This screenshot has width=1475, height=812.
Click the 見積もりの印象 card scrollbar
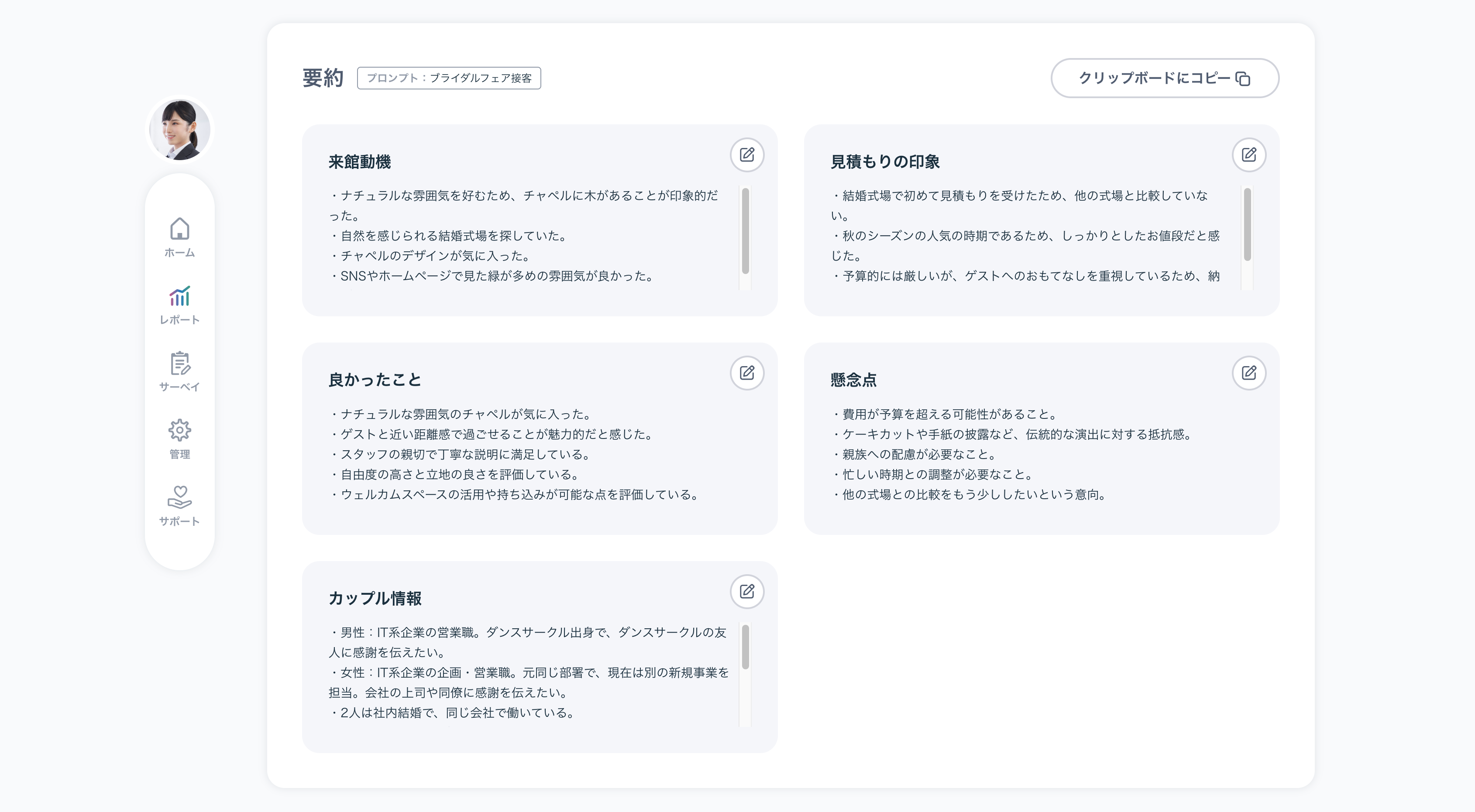coord(1247,224)
